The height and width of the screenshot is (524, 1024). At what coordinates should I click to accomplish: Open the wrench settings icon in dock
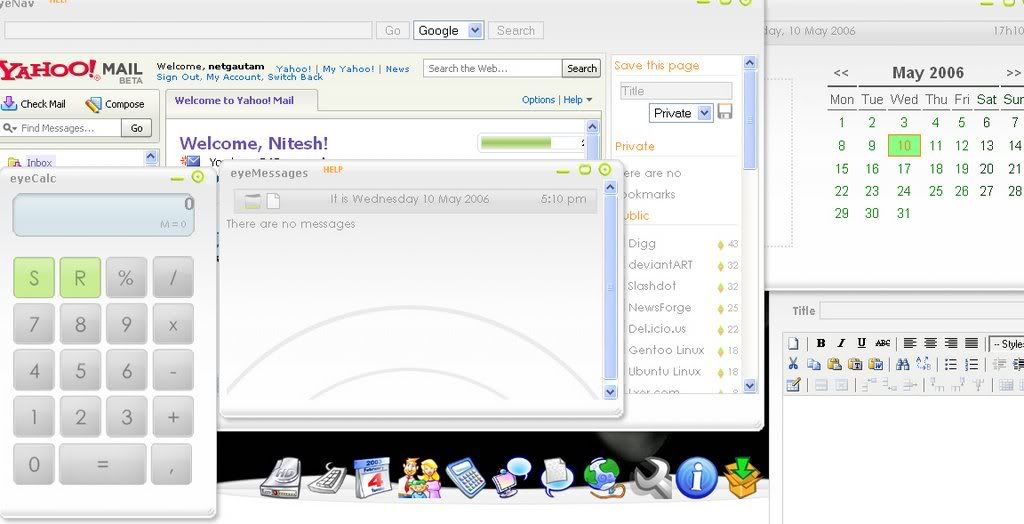(650, 478)
